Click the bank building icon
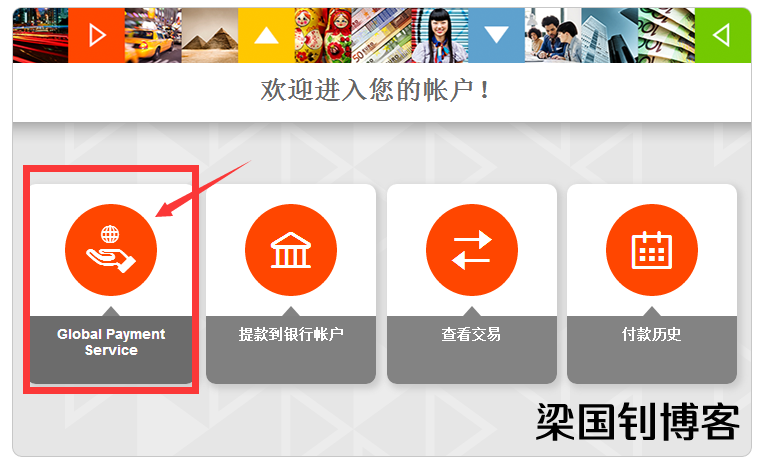This screenshot has height=463, width=758. click(x=291, y=250)
